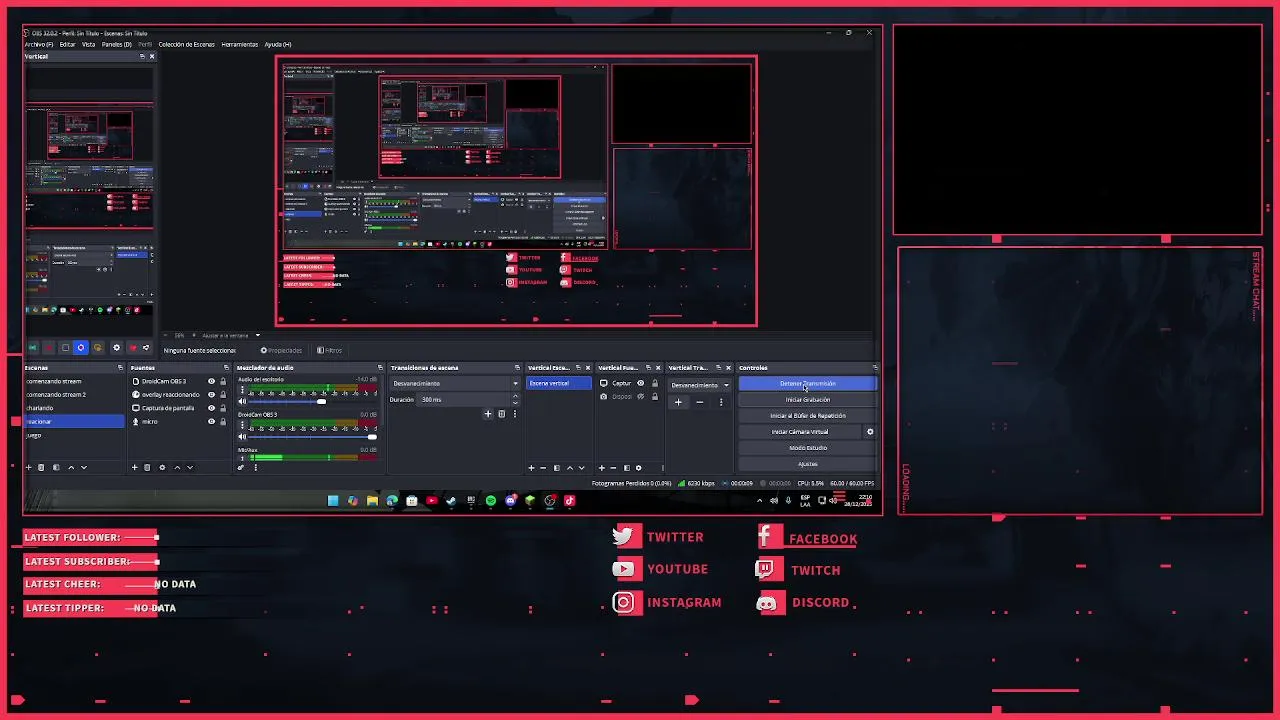The height and width of the screenshot is (720, 1280).
Task: Start the Búfer de Repetición
Action: coord(807,415)
